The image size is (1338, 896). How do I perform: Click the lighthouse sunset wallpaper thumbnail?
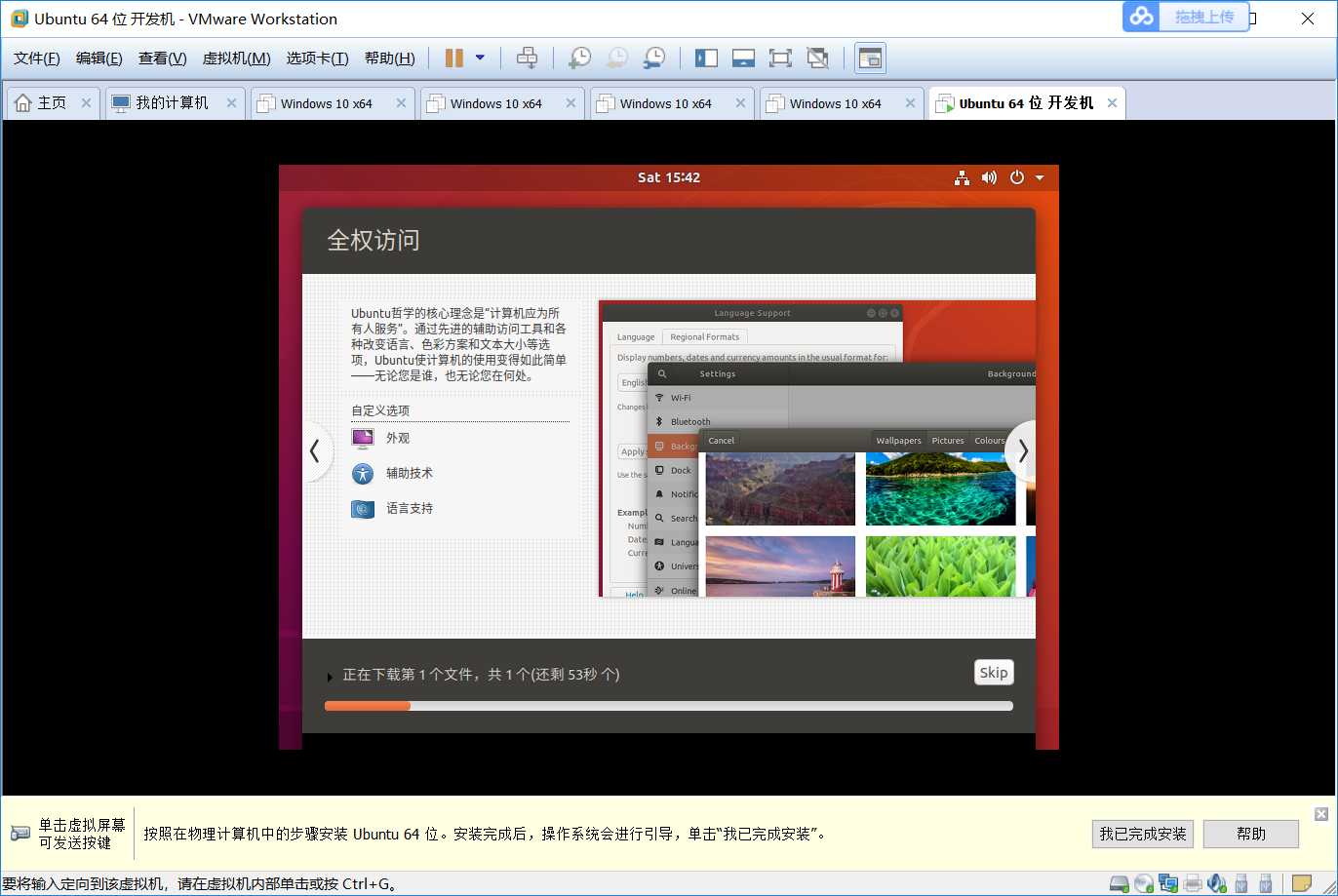780,566
